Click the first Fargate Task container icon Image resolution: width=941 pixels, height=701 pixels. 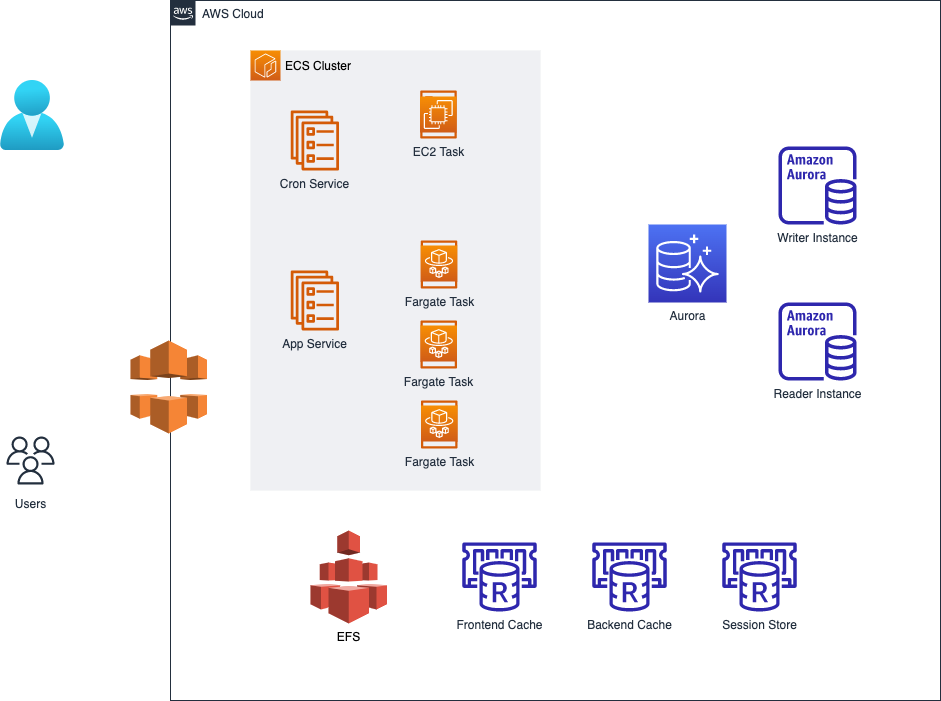click(x=439, y=262)
